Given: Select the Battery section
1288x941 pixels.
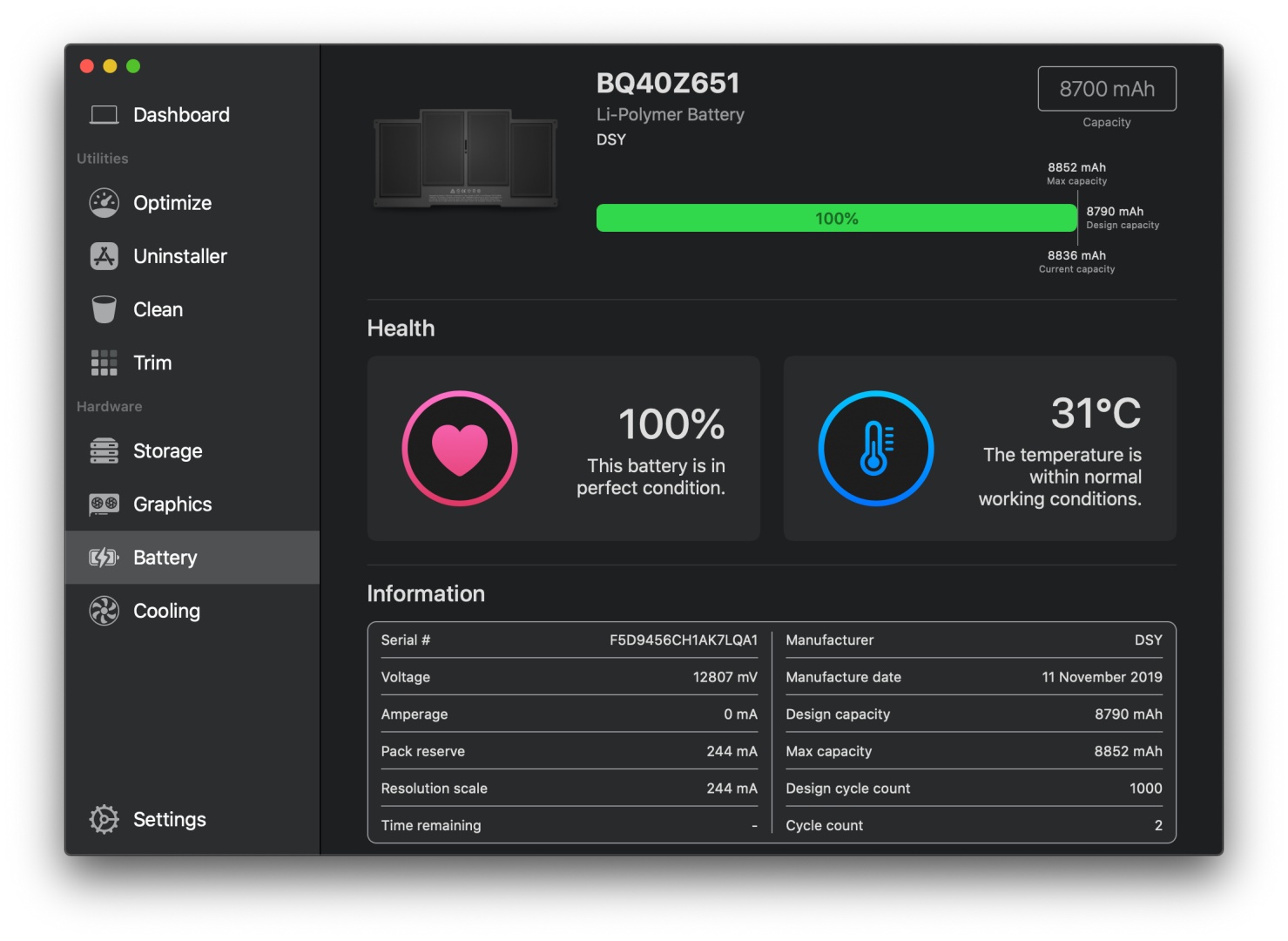Looking at the screenshot, I should click(165, 557).
